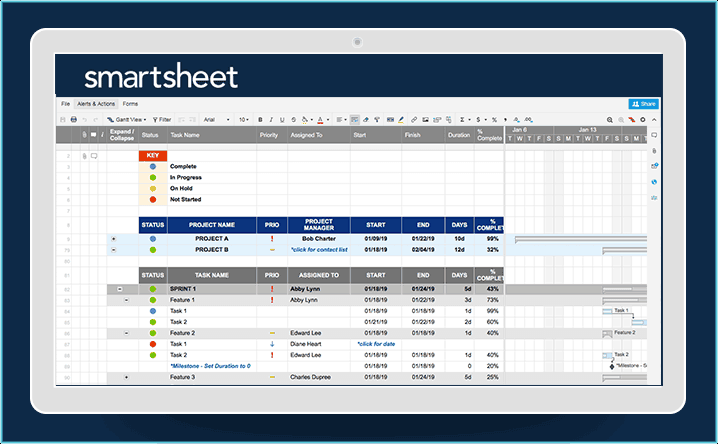
Task: Click the '*click for contact list' link
Action: (318, 250)
